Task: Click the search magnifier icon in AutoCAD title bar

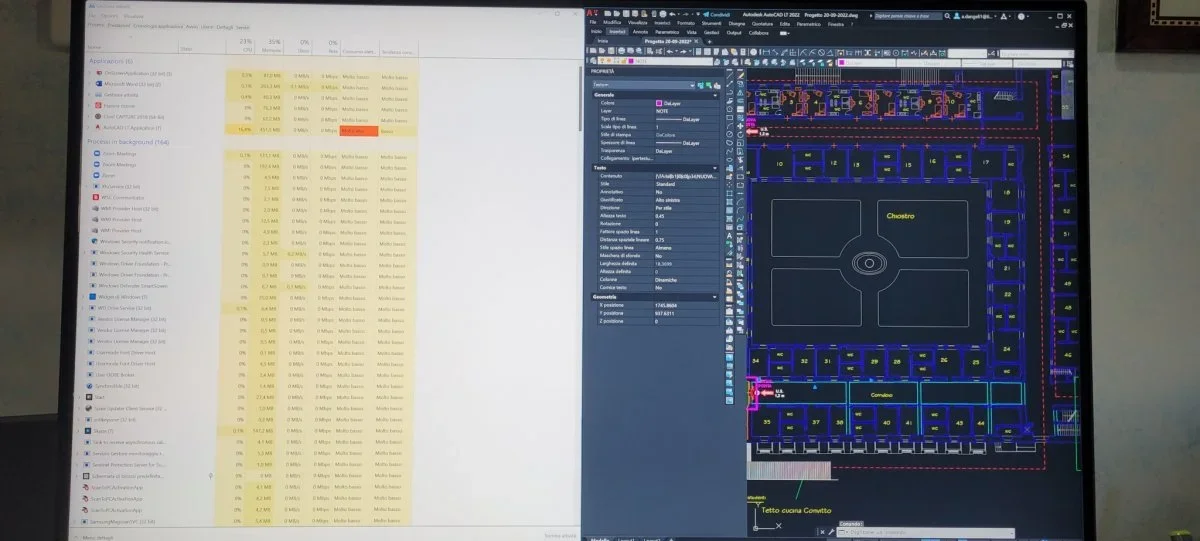Action: tap(947, 16)
